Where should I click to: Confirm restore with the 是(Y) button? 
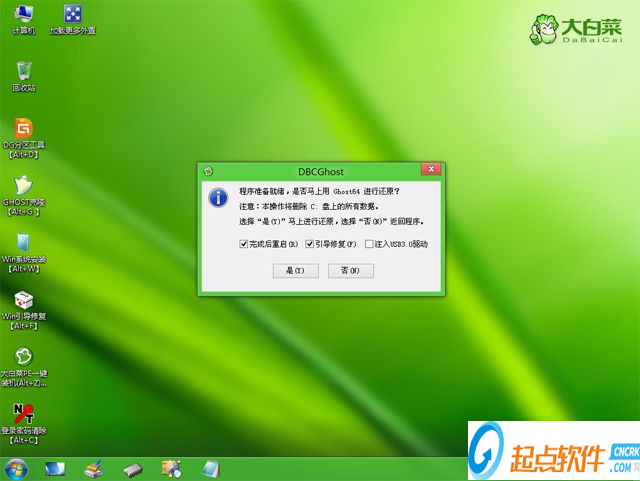coord(296,271)
